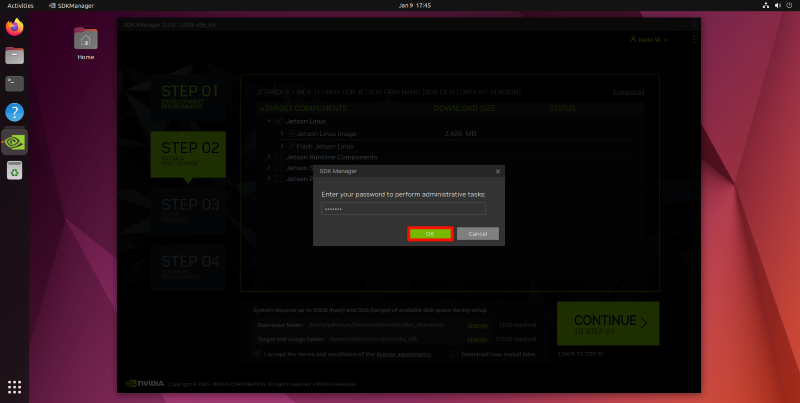Toggle accept terms and conditions checkbox

256,353
